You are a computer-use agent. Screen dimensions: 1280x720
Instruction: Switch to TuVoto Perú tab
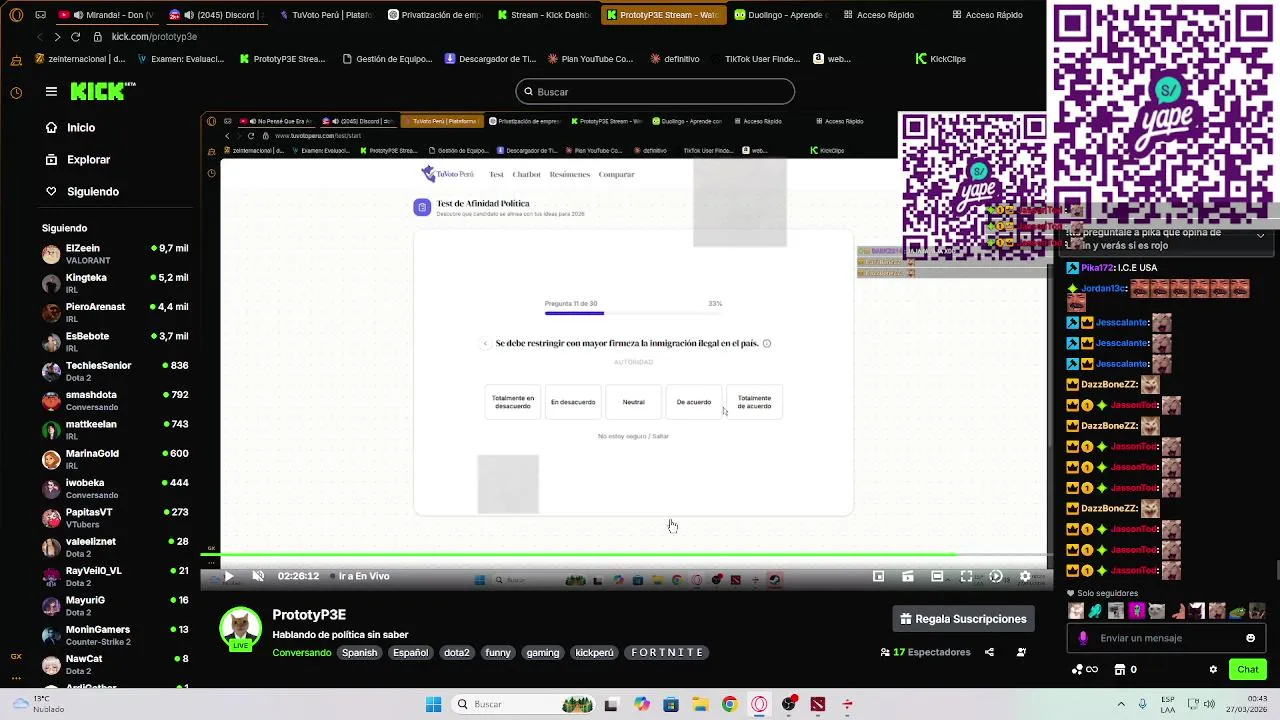pos(325,15)
